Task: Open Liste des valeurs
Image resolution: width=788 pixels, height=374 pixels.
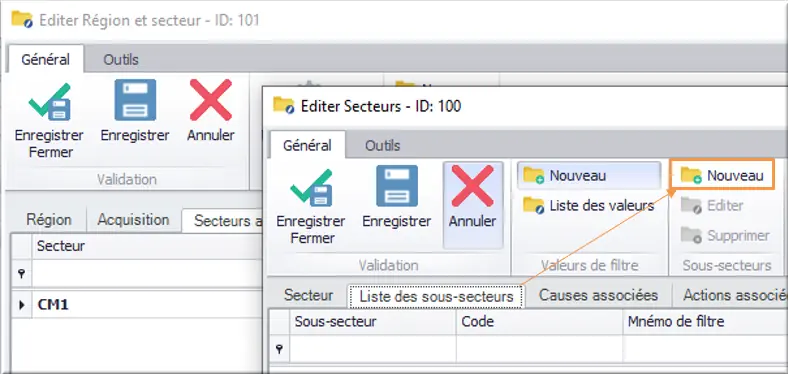Action: (x=588, y=206)
